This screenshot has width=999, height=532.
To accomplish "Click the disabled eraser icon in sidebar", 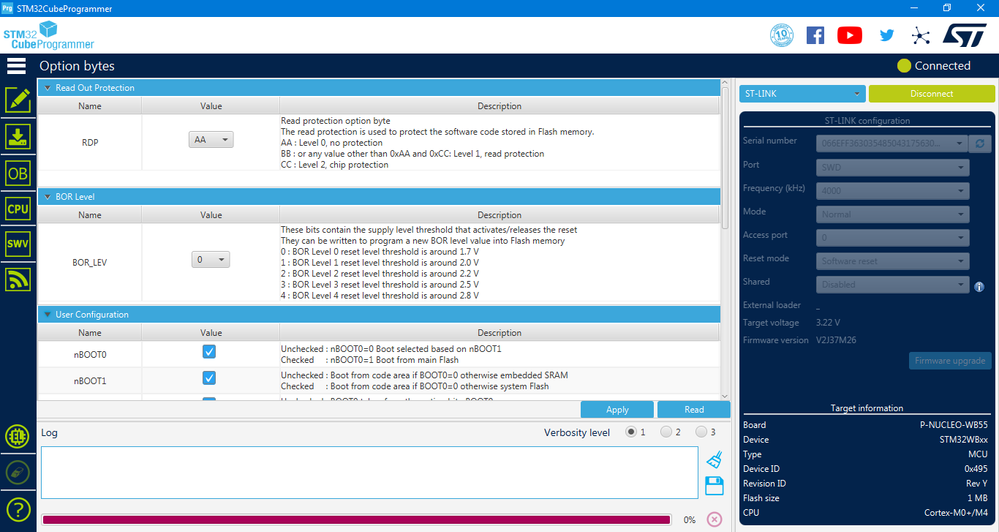I will 17,472.
